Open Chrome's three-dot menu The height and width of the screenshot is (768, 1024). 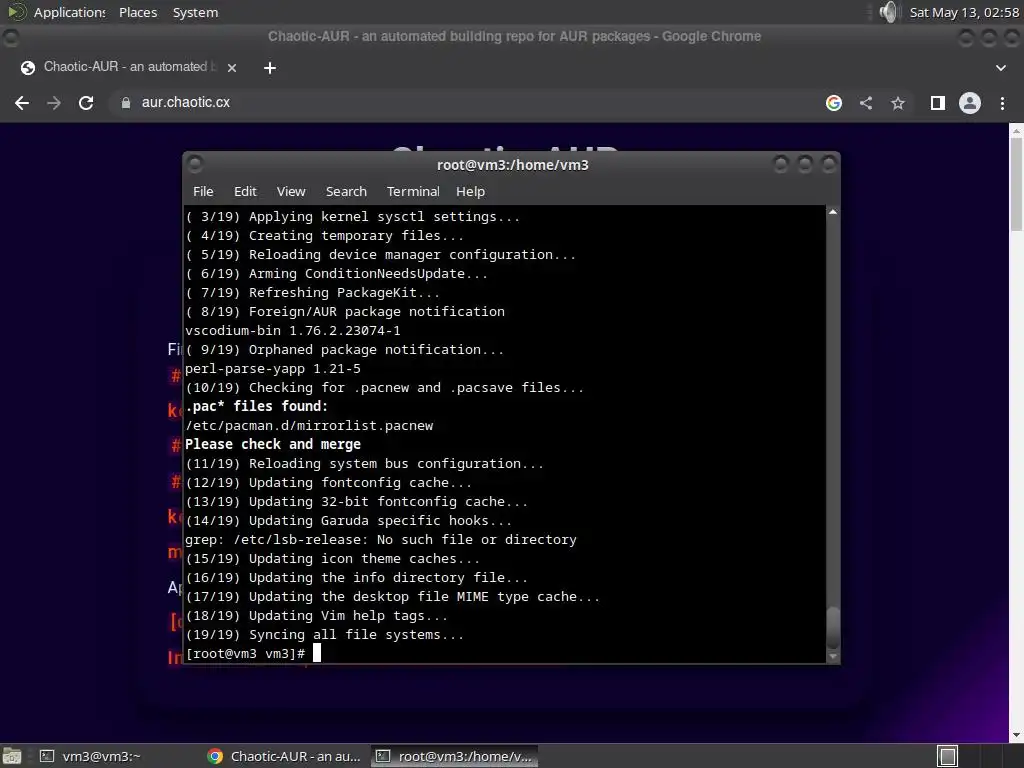click(x=1002, y=103)
